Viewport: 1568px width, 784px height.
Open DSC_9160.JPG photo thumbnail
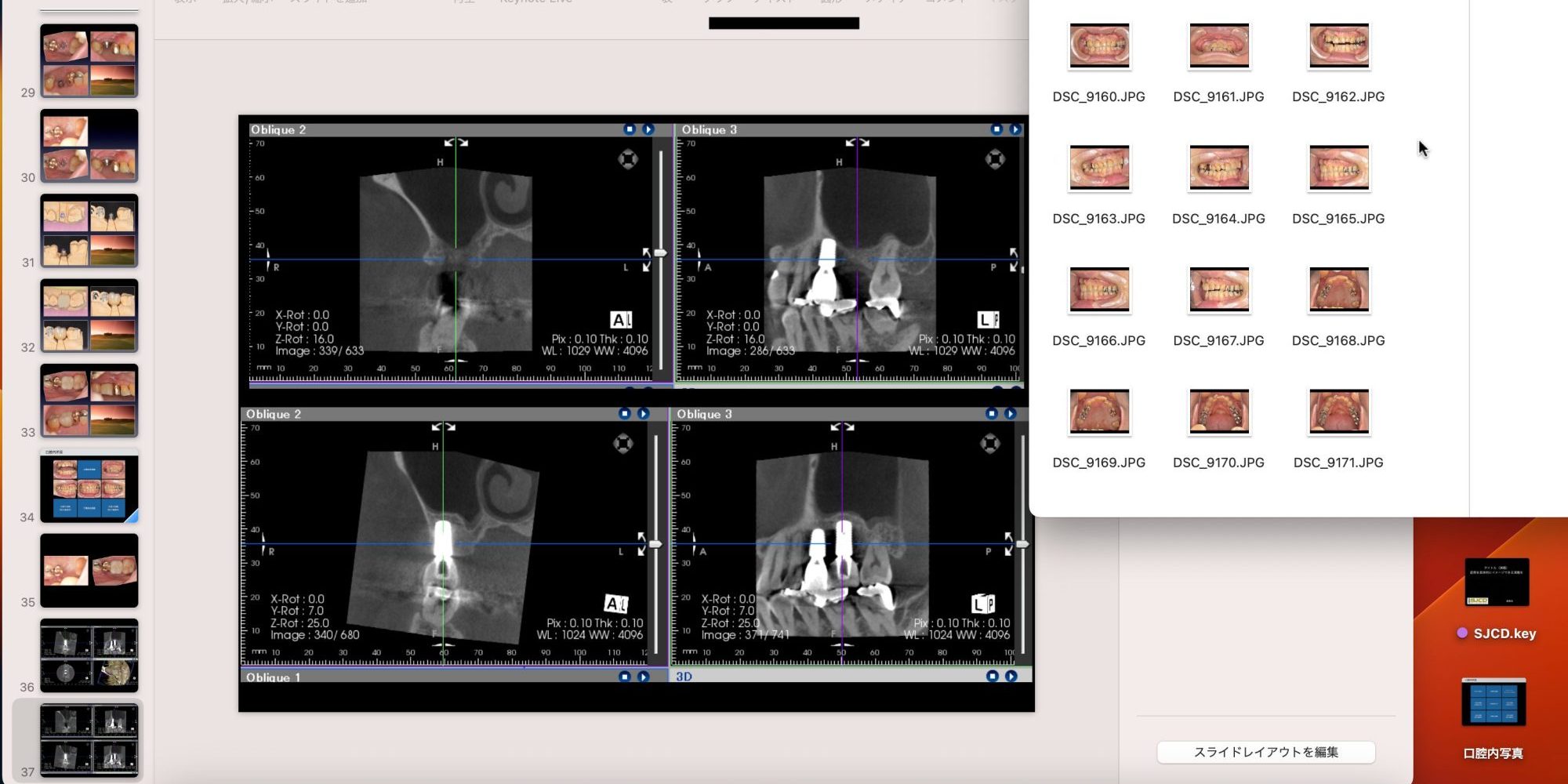[x=1099, y=45]
